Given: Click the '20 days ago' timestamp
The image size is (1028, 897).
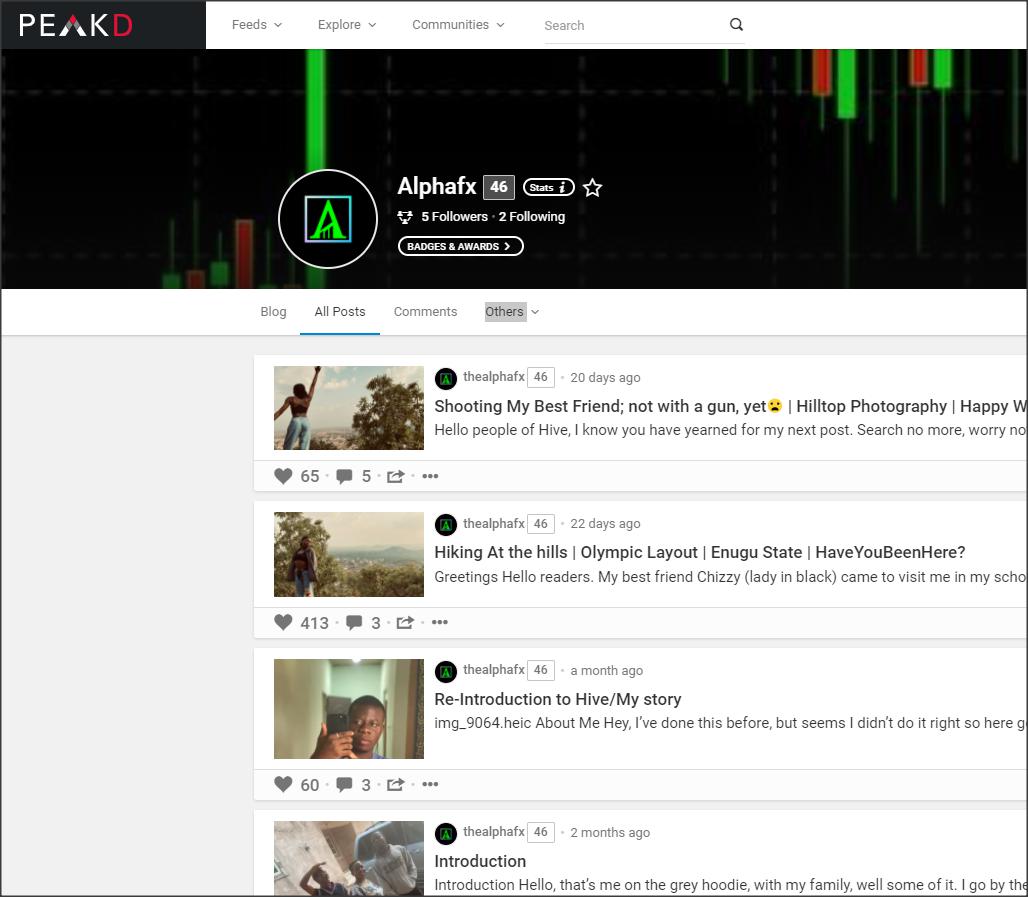Looking at the screenshot, I should [x=605, y=378].
